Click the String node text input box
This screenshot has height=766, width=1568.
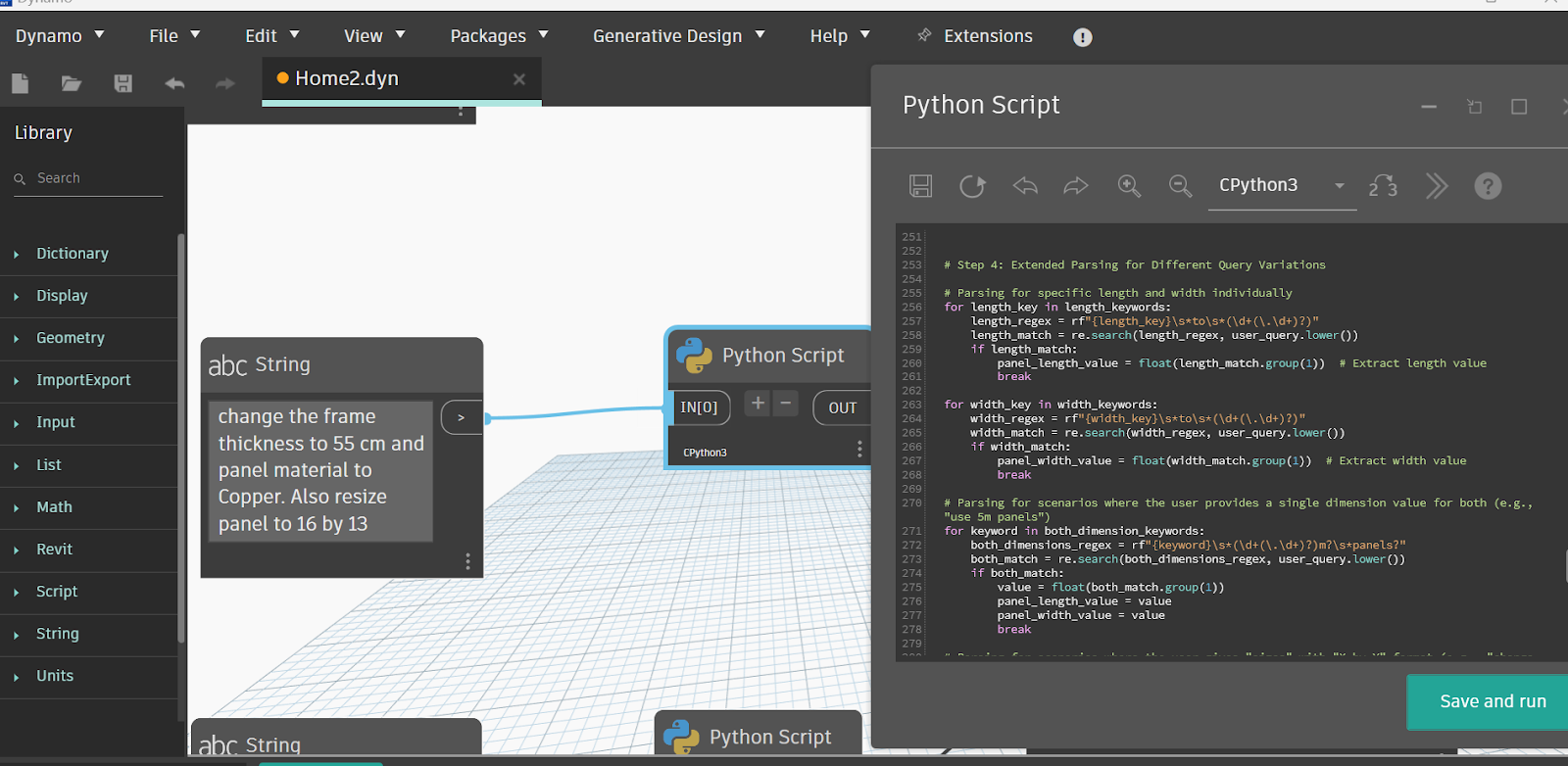click(x=320, y=470)
